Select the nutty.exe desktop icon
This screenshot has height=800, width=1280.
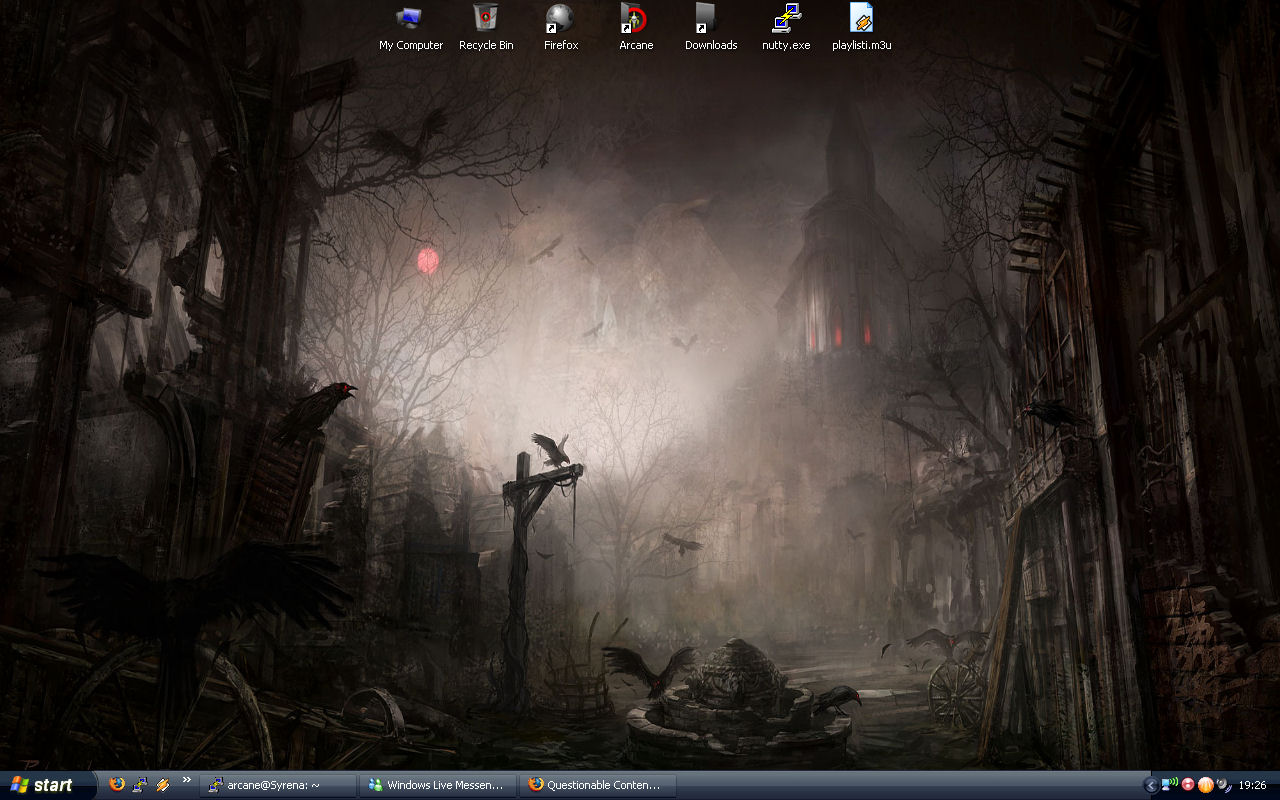(786, 19)
